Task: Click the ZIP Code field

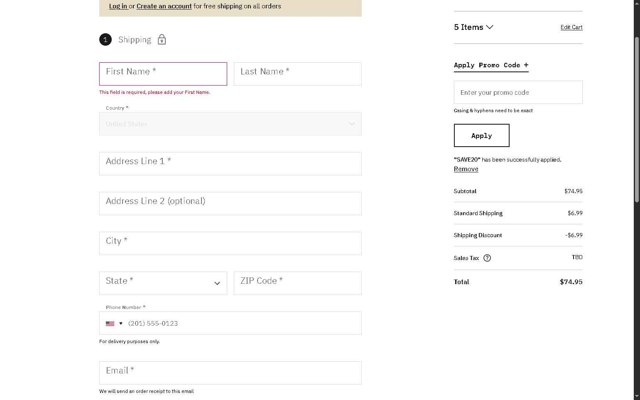Action: 298,283
